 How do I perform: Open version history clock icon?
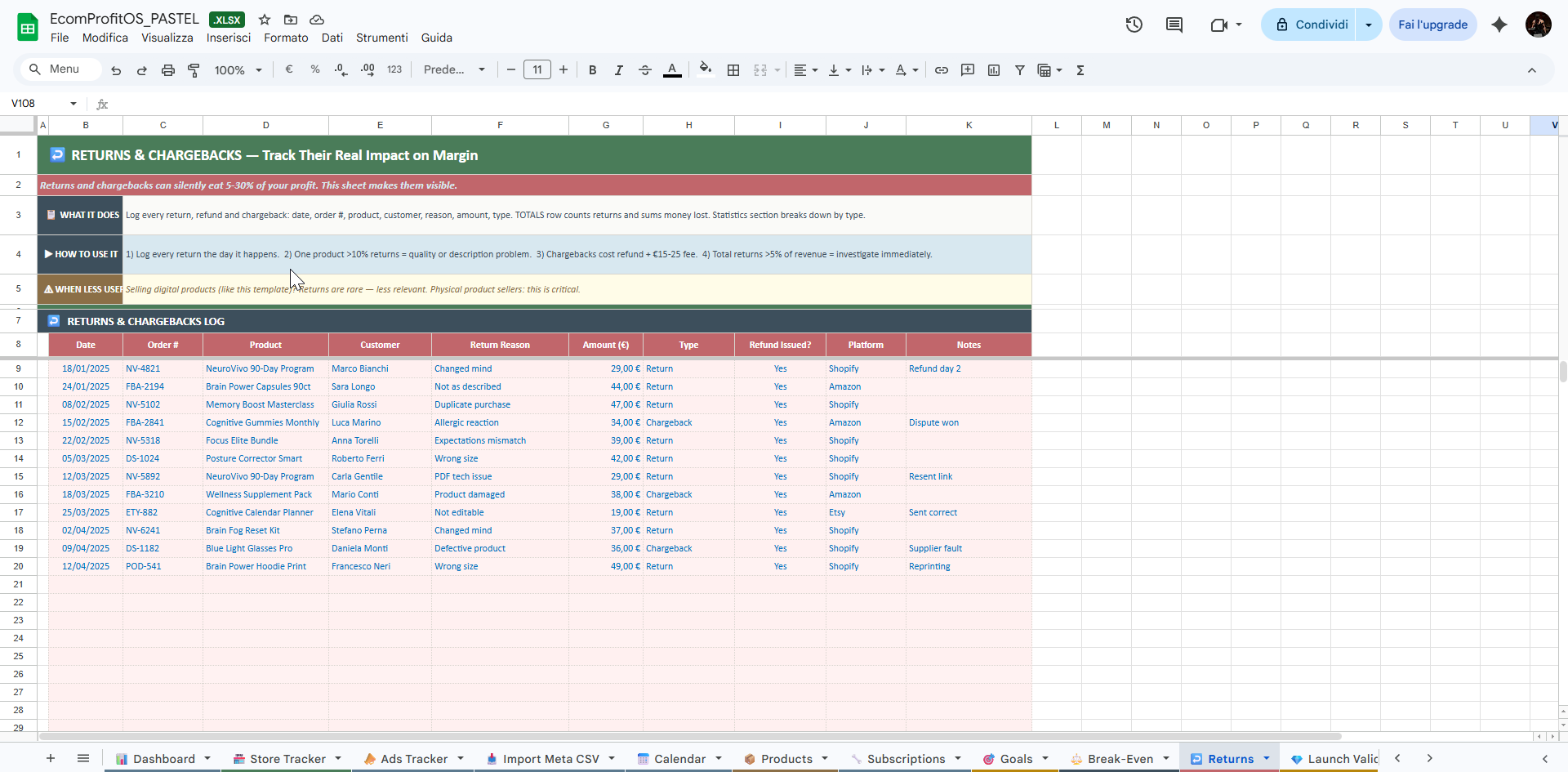[1134, 25]
